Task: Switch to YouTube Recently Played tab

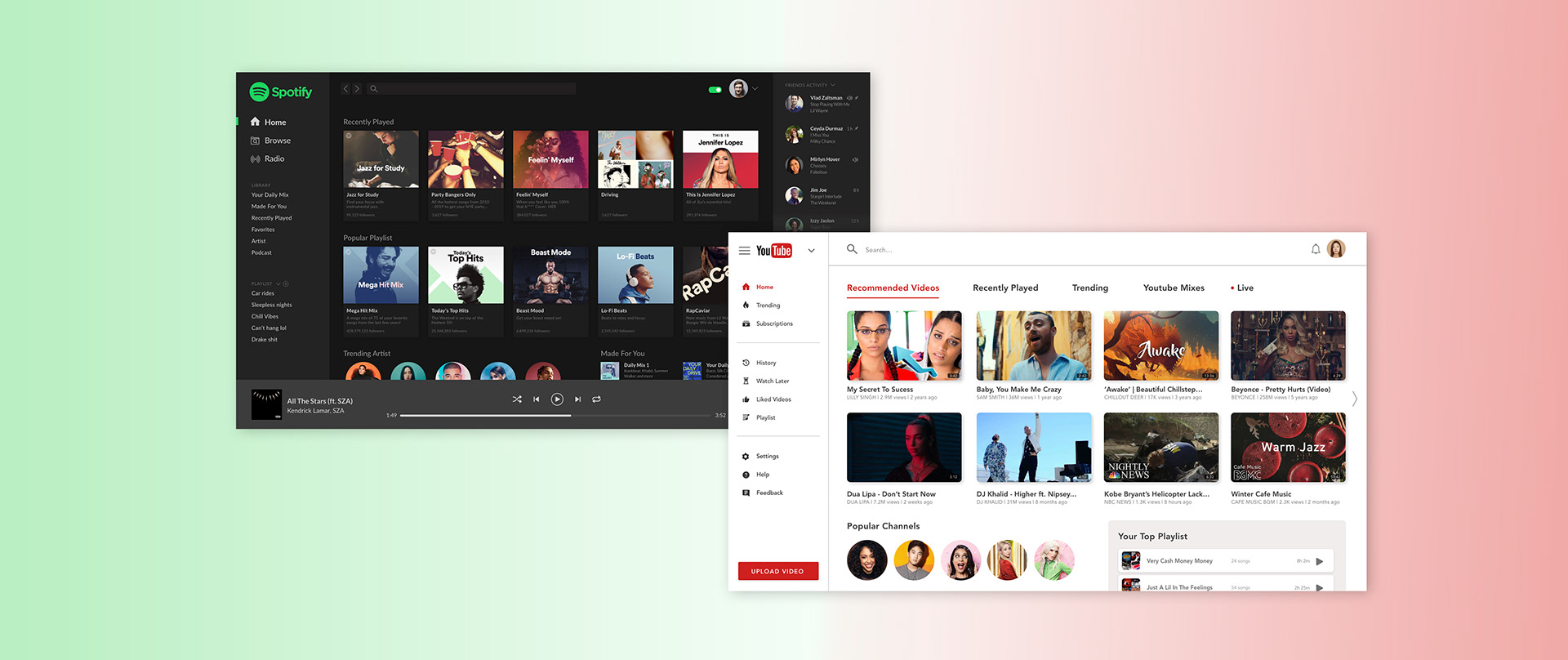Action: coord(1005,288)
